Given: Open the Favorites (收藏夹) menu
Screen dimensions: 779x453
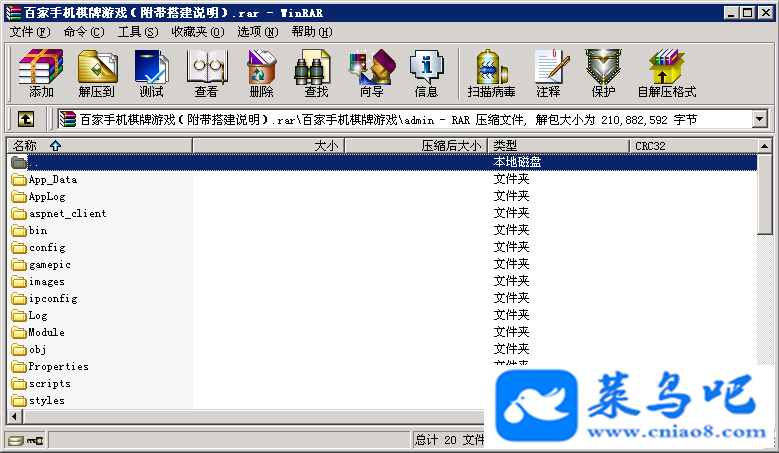Looking at the screenshot, I should coord(198,32).
